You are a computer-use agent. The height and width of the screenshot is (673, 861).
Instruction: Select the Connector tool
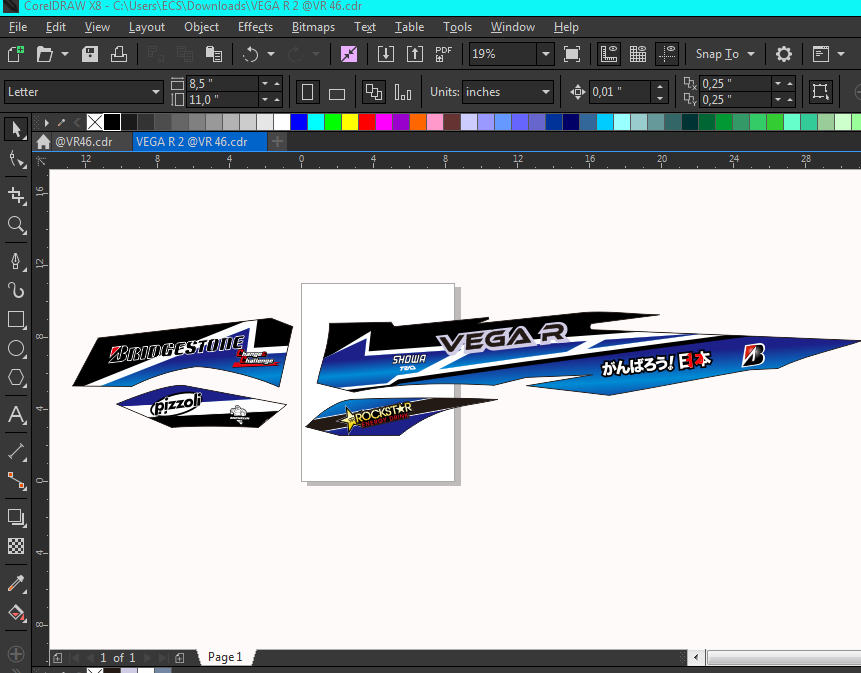tap(15, 480)
